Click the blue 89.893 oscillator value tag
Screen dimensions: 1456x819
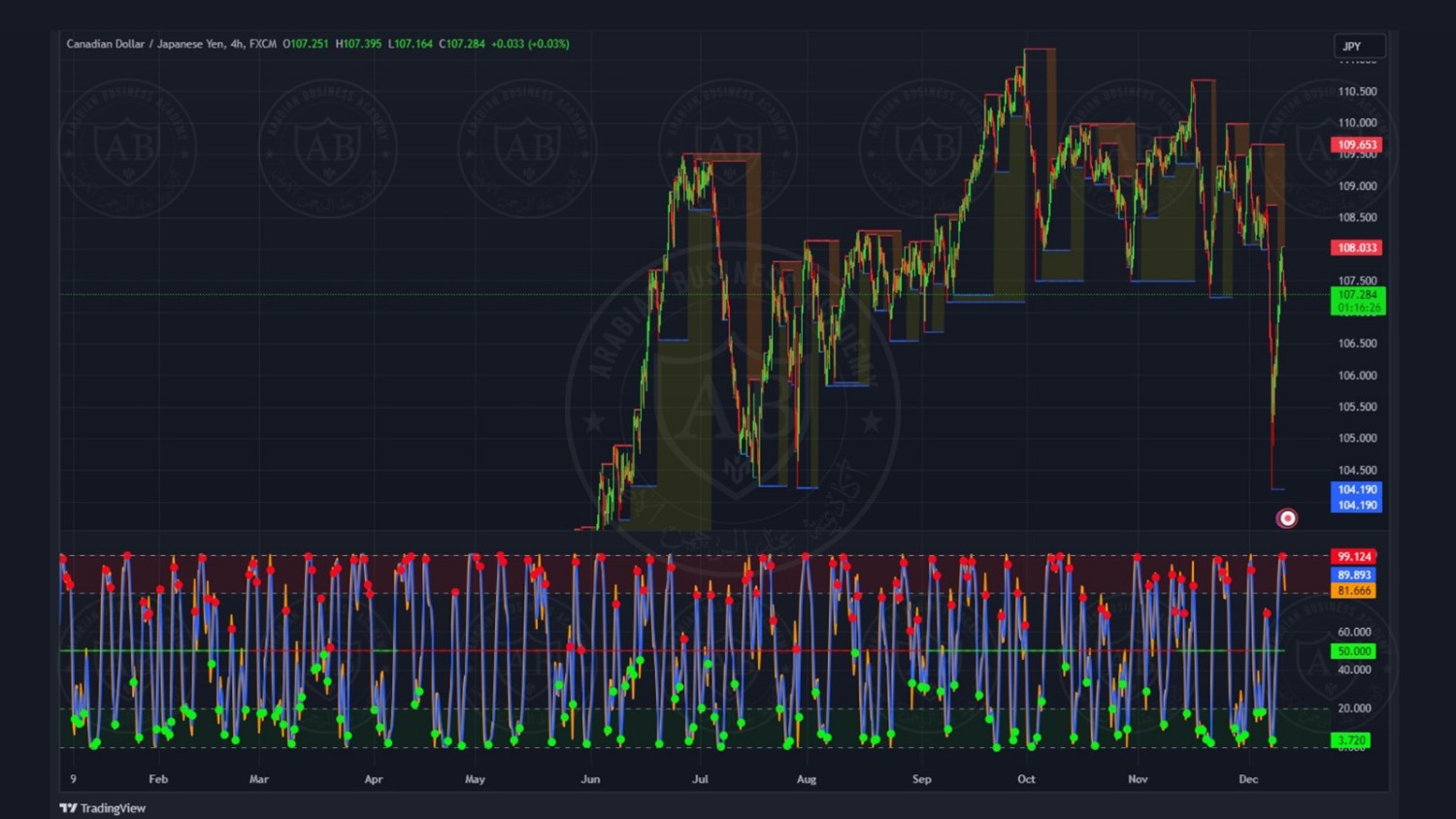click(1353, 574)
